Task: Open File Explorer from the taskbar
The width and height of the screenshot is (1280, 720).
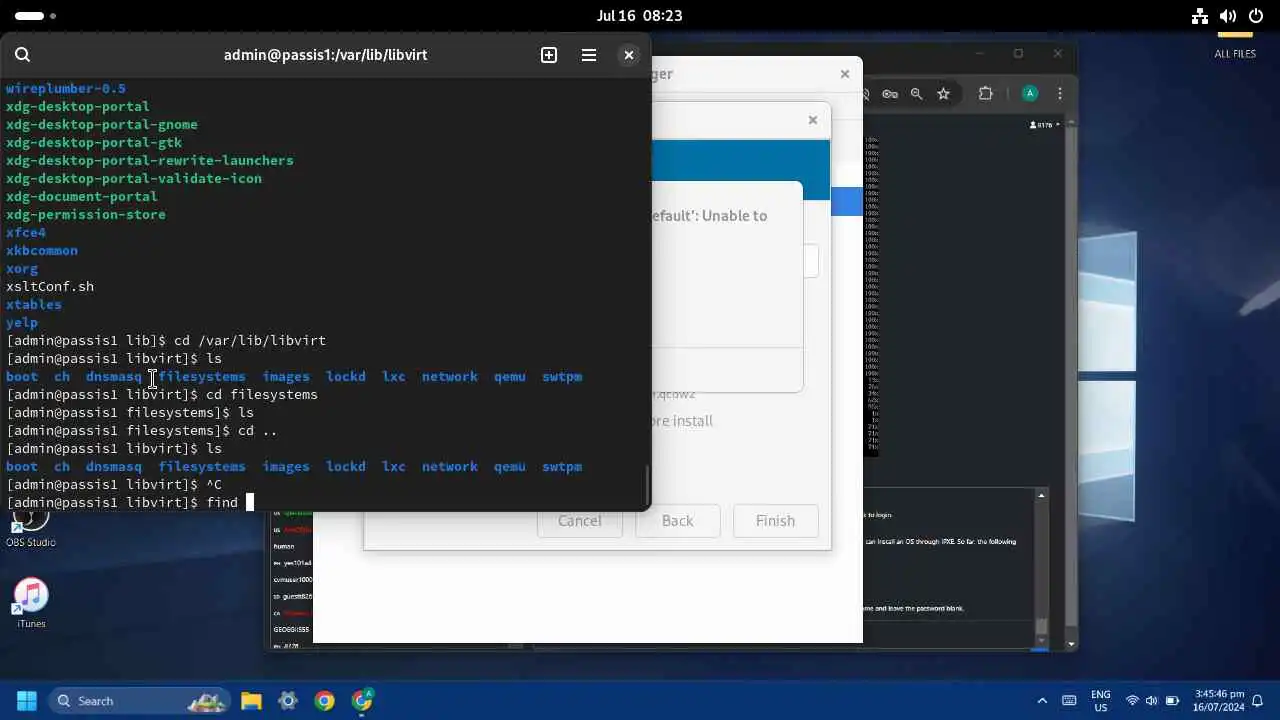Action: (251, 701)
